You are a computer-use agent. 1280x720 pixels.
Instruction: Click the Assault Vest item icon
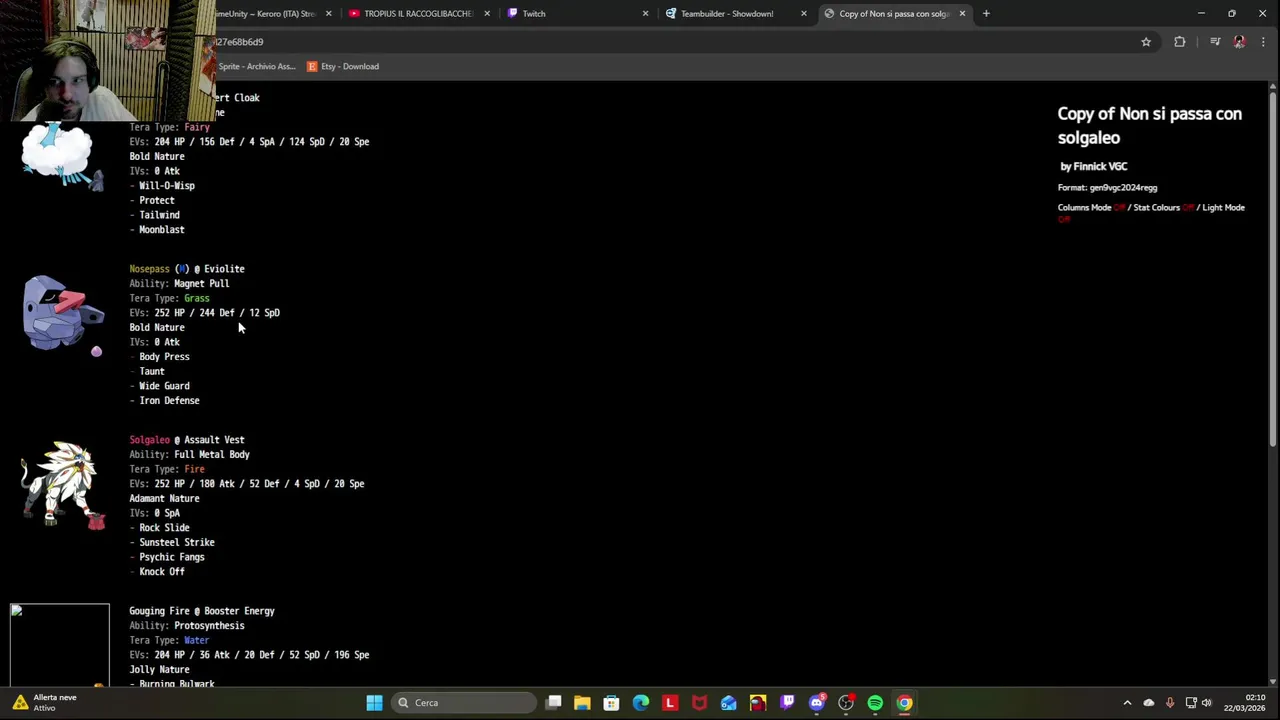96,521
